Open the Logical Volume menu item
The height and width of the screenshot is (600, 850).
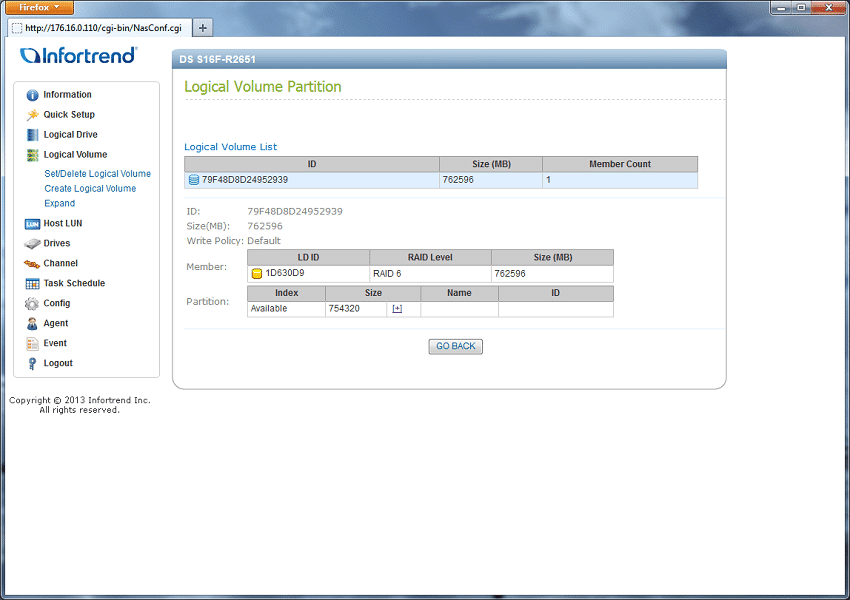coord(75,154)
